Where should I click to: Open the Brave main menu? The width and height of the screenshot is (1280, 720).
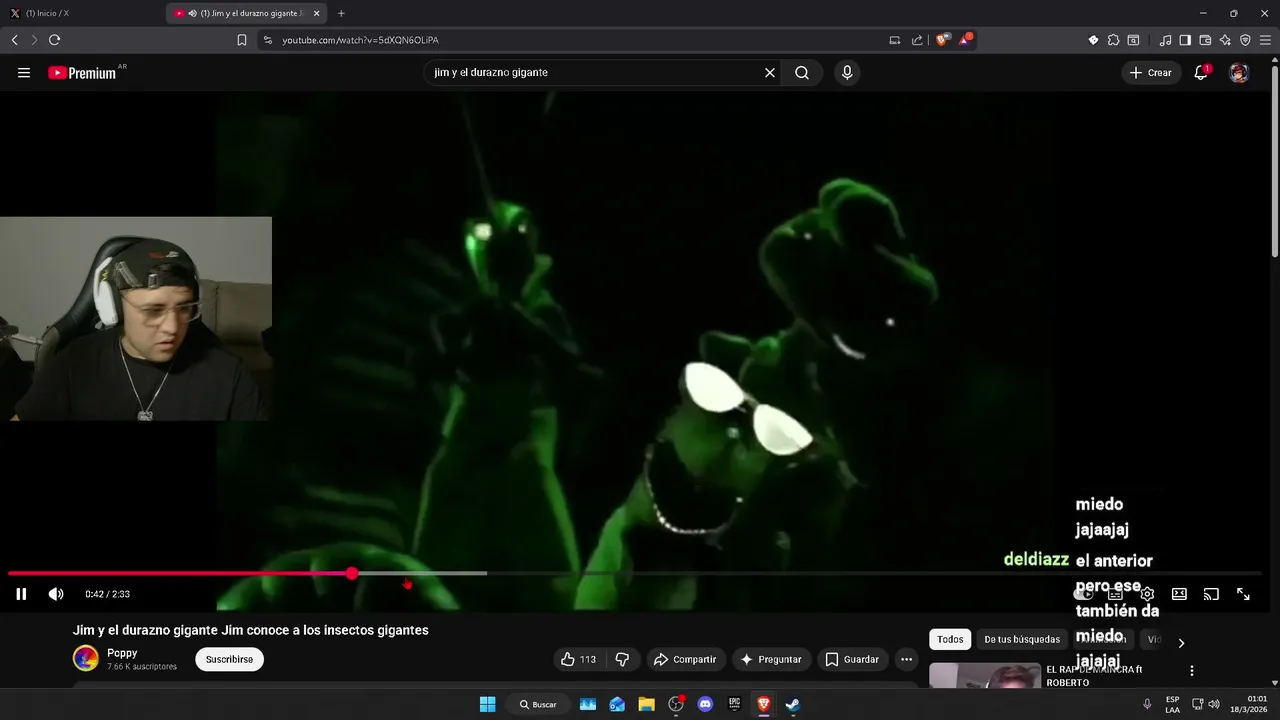1265,40
